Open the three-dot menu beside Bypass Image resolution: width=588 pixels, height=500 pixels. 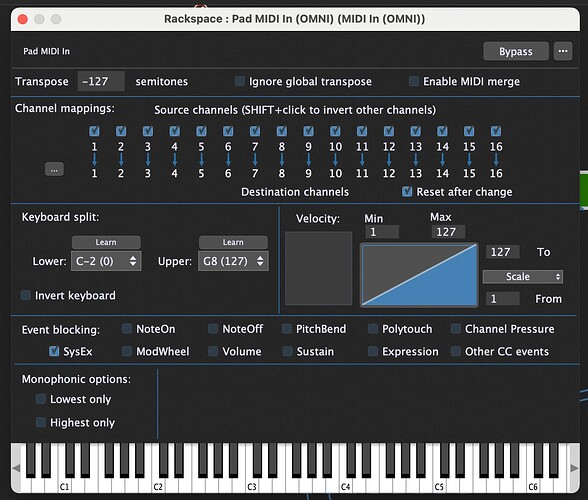pyautogui.click(x=562, y=51)
